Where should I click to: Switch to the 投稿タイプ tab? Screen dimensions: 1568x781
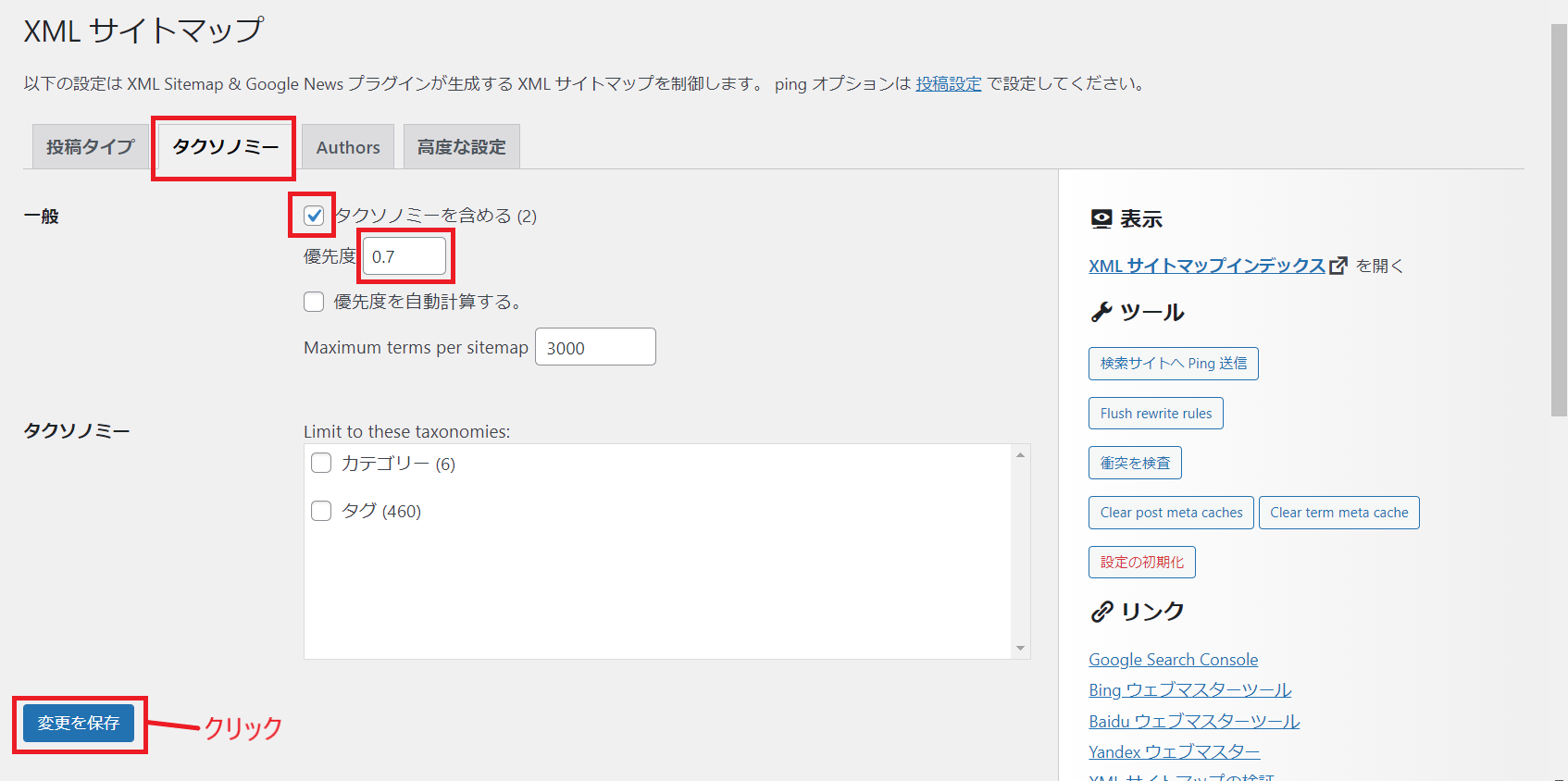pos(90,147)
